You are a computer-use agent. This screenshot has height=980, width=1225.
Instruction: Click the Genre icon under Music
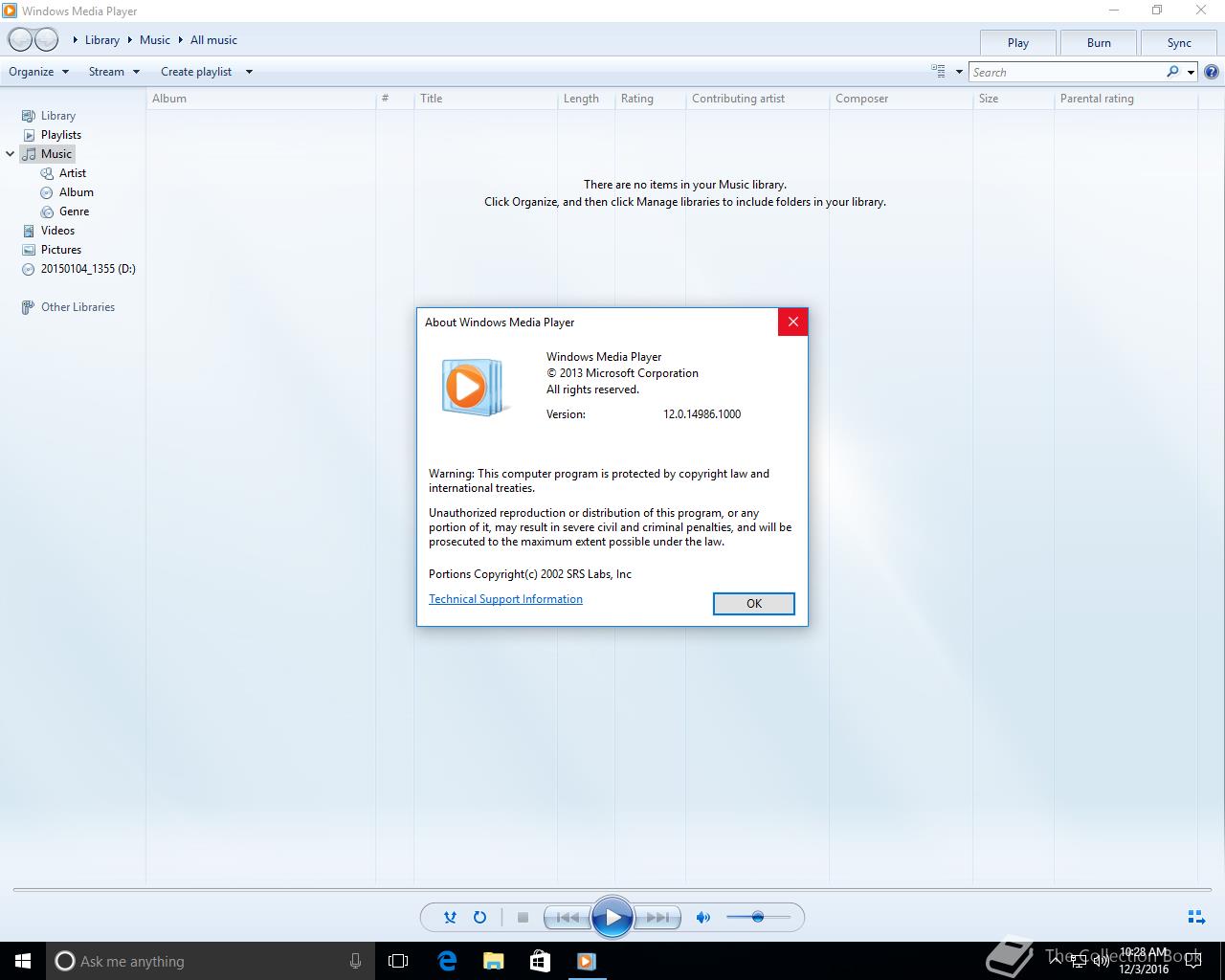tap(47, 212)
